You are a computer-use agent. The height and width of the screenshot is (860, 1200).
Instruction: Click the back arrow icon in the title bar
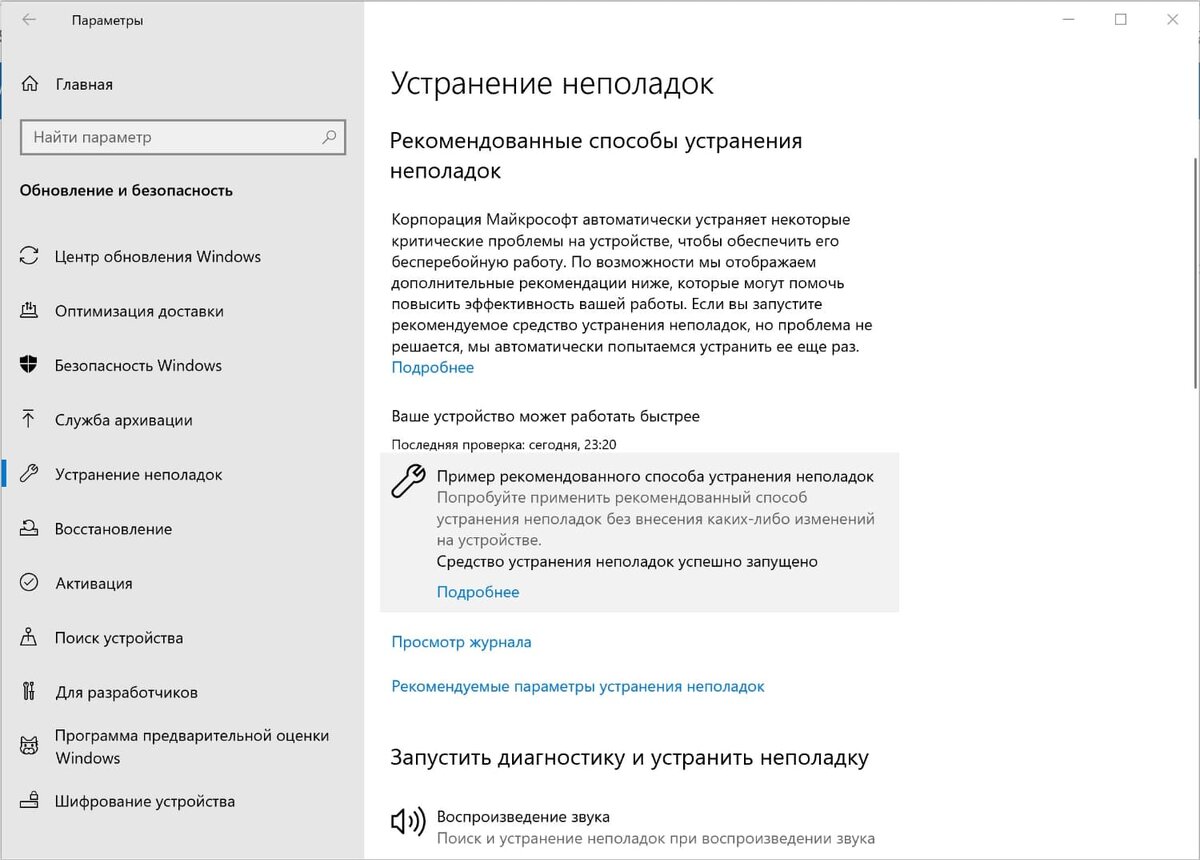click(29, 20)
